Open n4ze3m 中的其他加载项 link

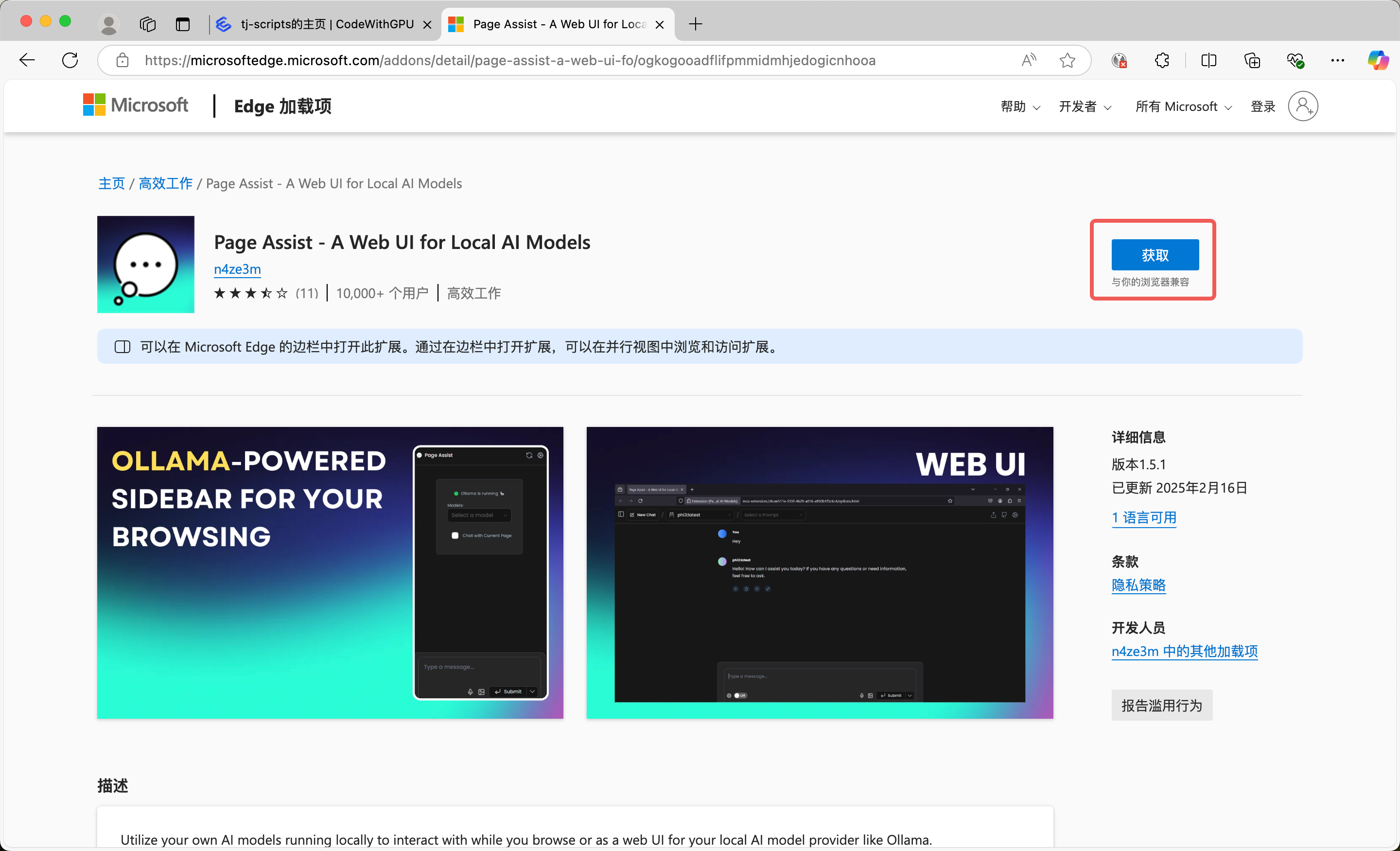tap(1184, 651)
